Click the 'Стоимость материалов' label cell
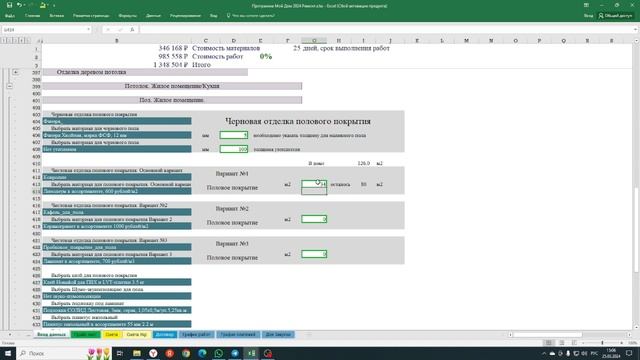The image size is (640, 360). click(226, 48)
